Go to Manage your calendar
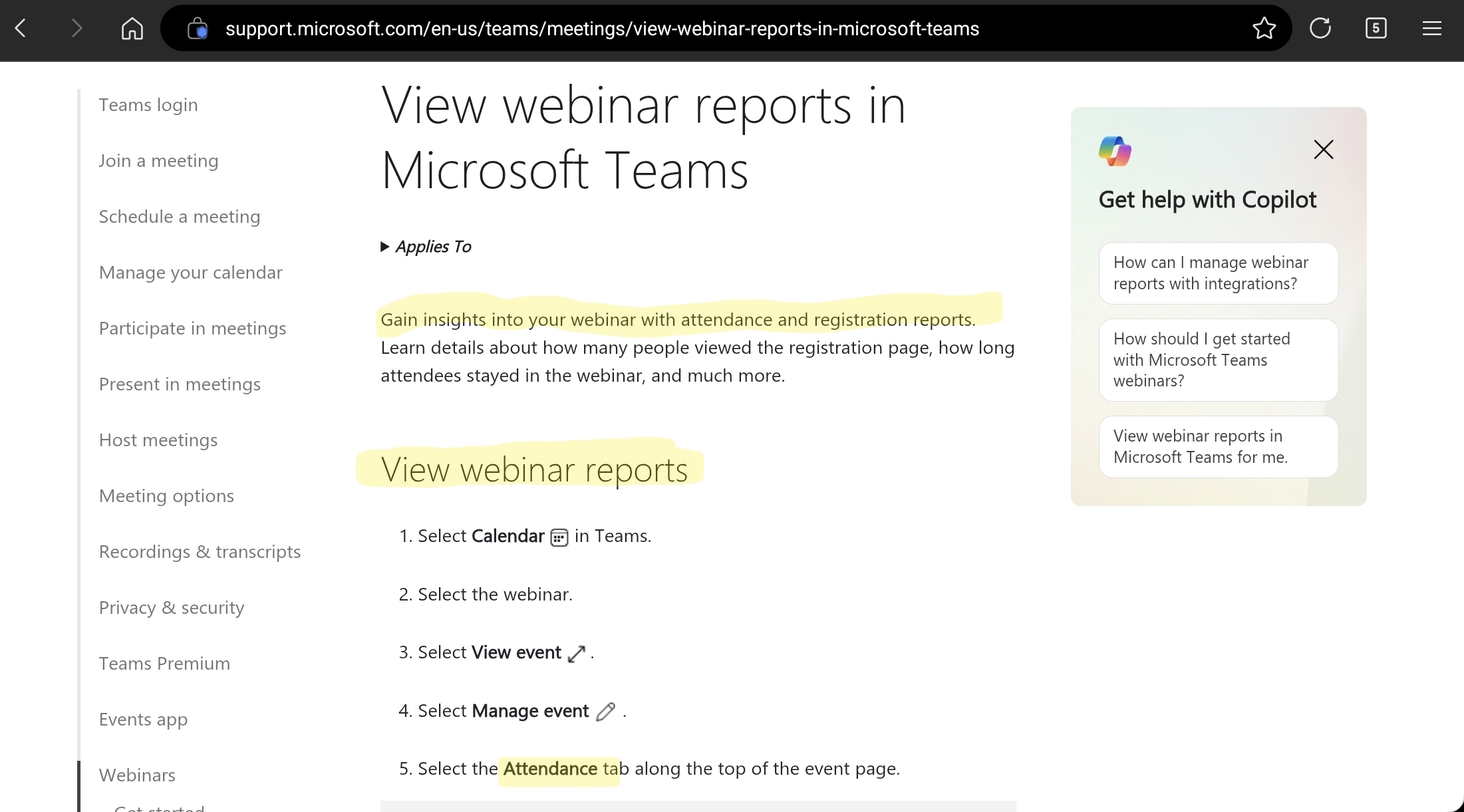Viewport: 1464px width, 812px height. point(191,273)
